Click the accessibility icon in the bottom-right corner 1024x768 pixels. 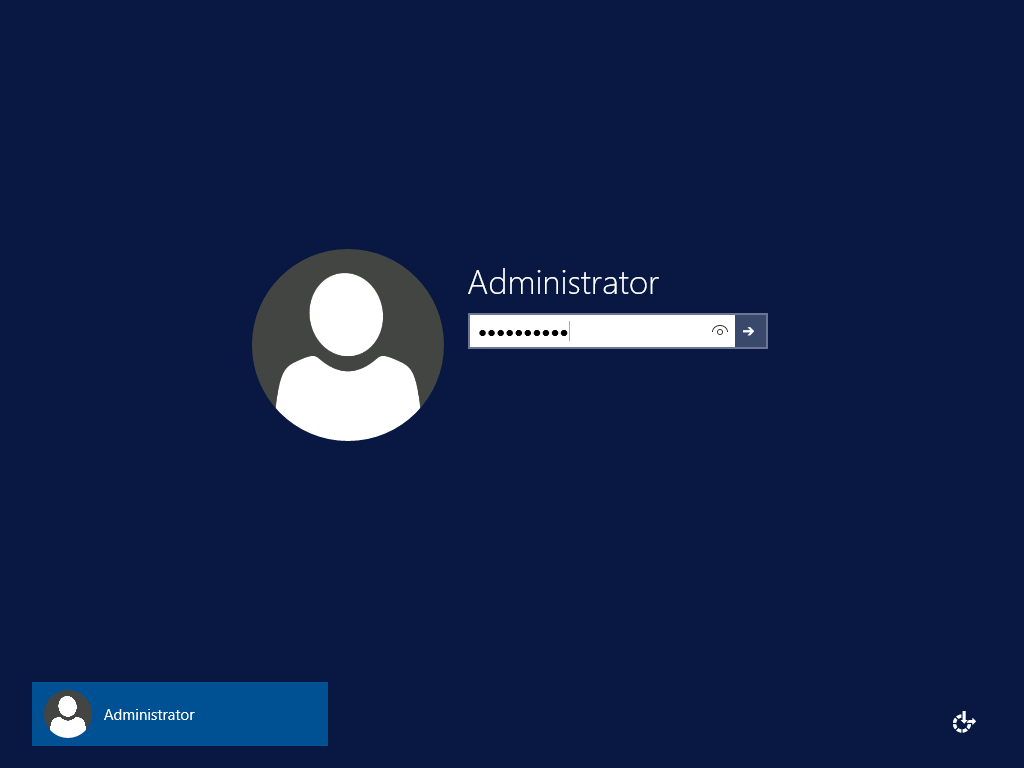pos(963,722)
